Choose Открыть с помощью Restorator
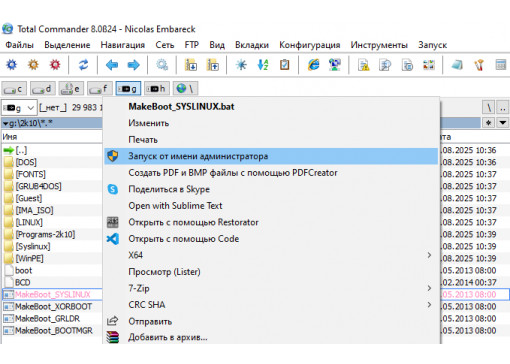This screenshot has width=510, height=364. click(271, 222)
